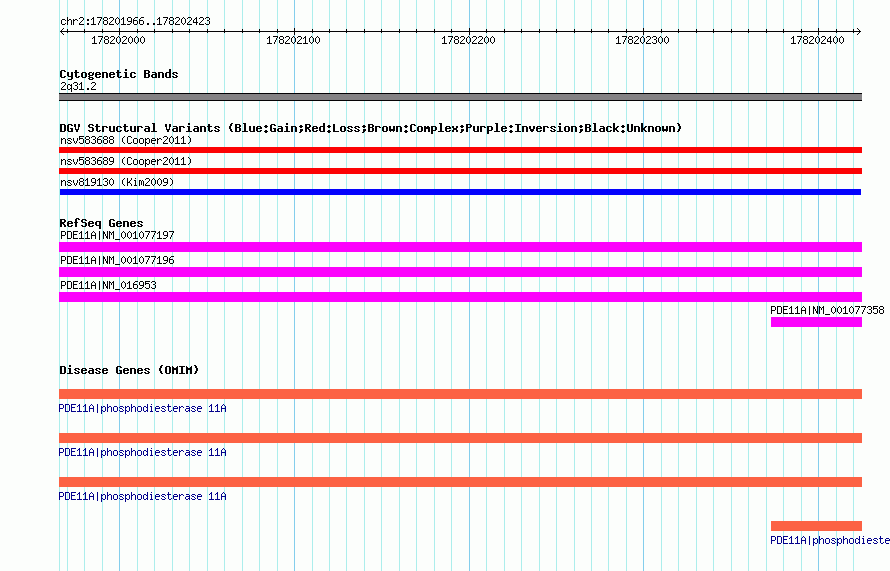
Task: Open variant nsv583688 (Cooper2011) label
Action: (x=126, y=140)
